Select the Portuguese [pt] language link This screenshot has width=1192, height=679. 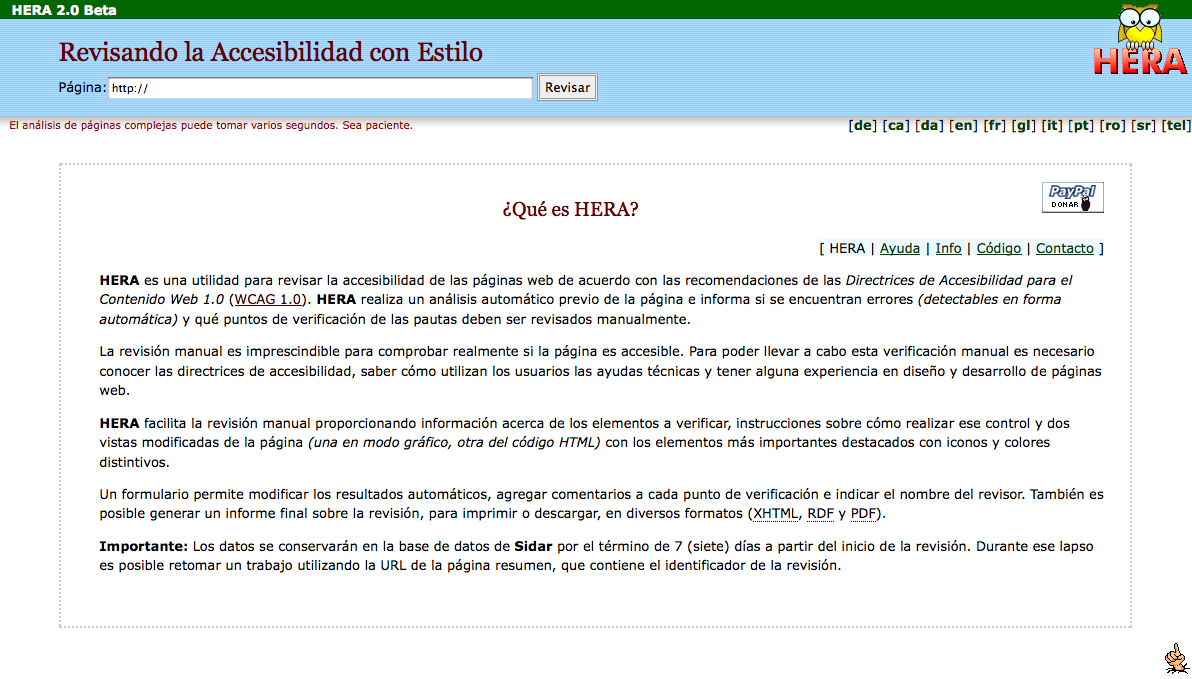click(x=1080, y=125)
